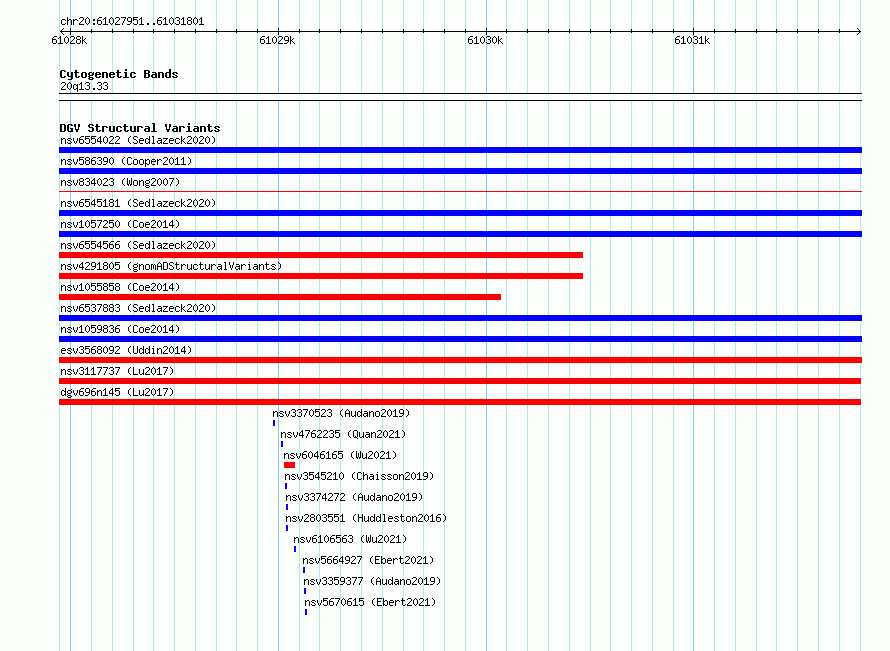Click the blue bar under nsv6554022
This screenshot has height=651, width=890.
click(x=460, y=150)
